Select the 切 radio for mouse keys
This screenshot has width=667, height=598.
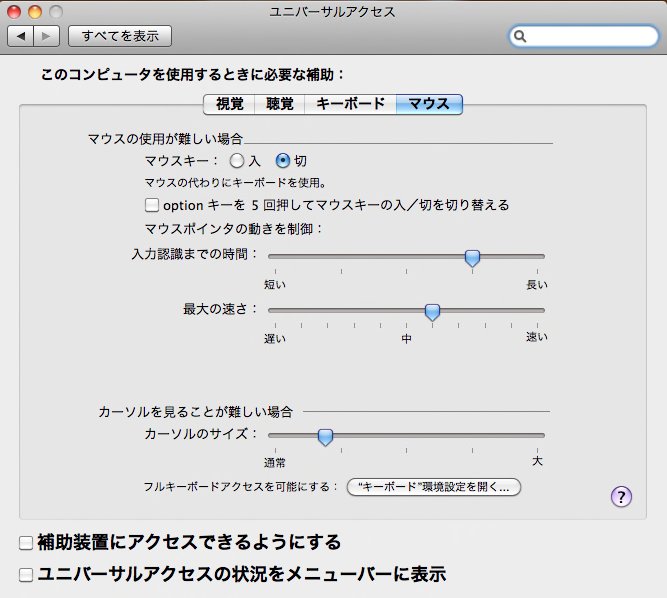pos(283,161)
